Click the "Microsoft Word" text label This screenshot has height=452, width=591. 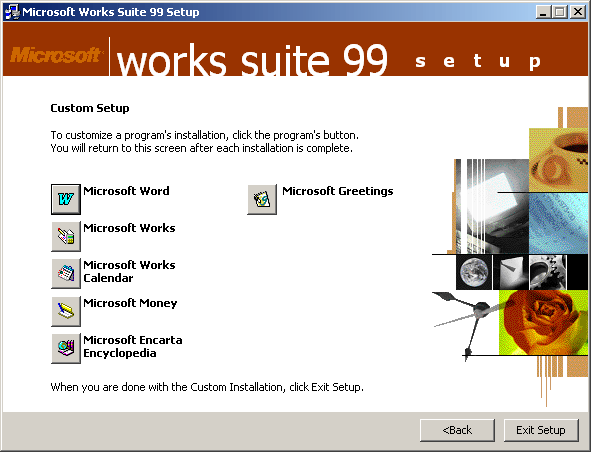126,191
